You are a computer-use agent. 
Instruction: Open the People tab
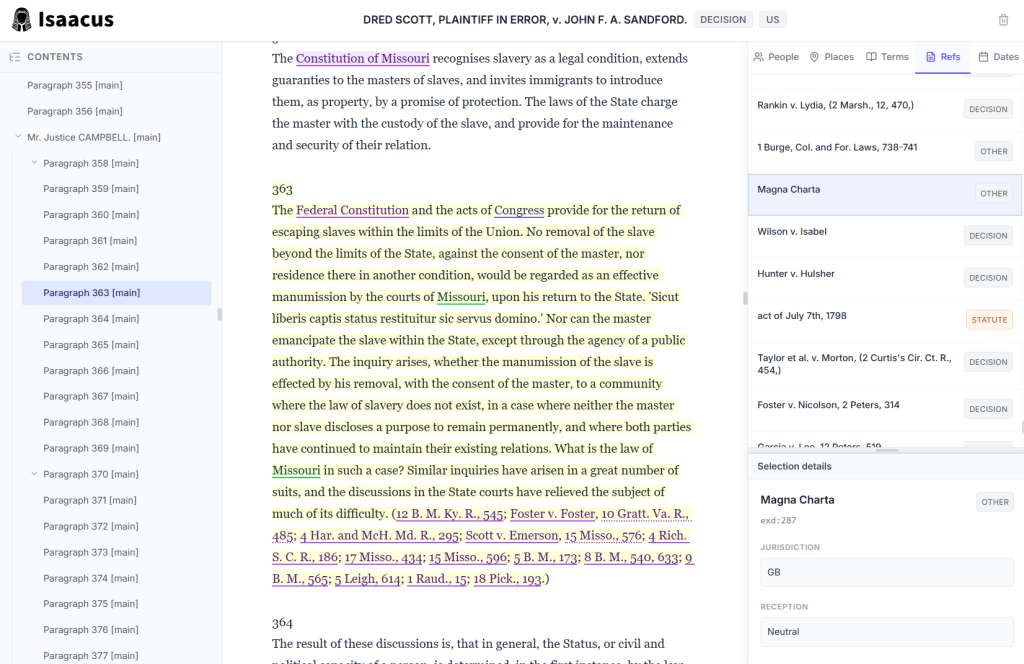[776, 57]
